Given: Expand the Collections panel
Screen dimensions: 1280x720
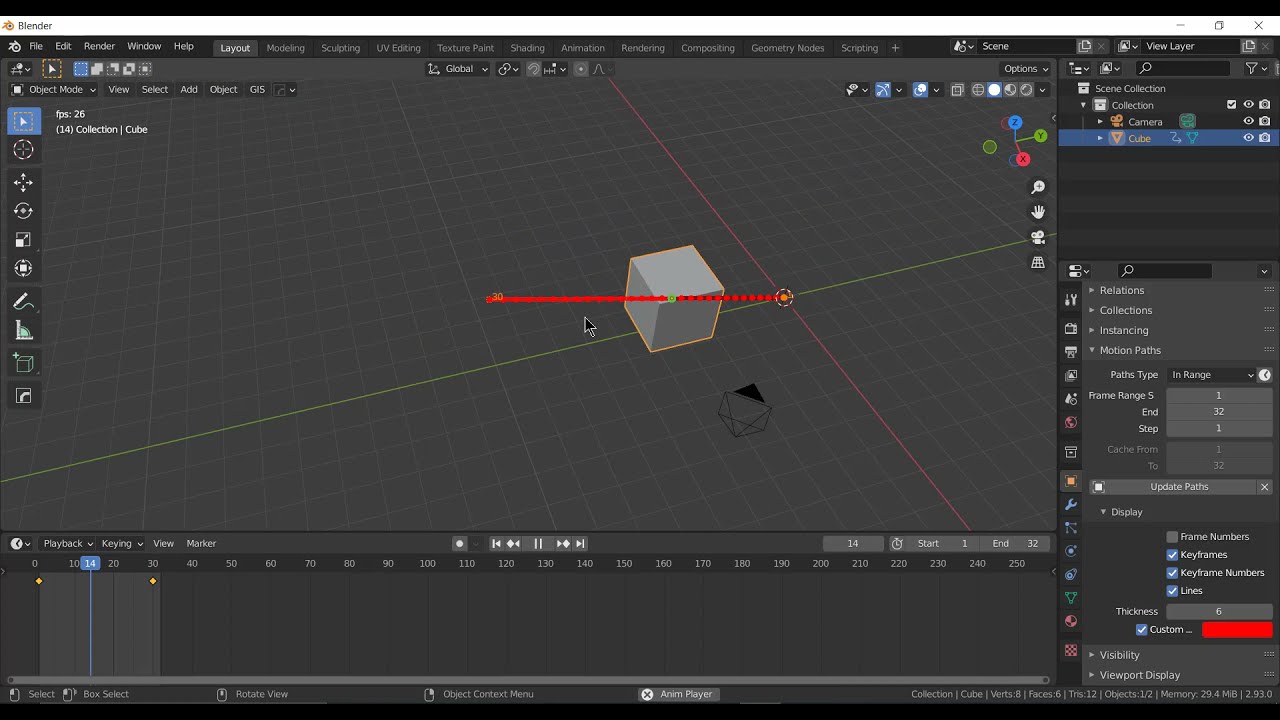Looking at the screenshot, I should pos(1125,310).
